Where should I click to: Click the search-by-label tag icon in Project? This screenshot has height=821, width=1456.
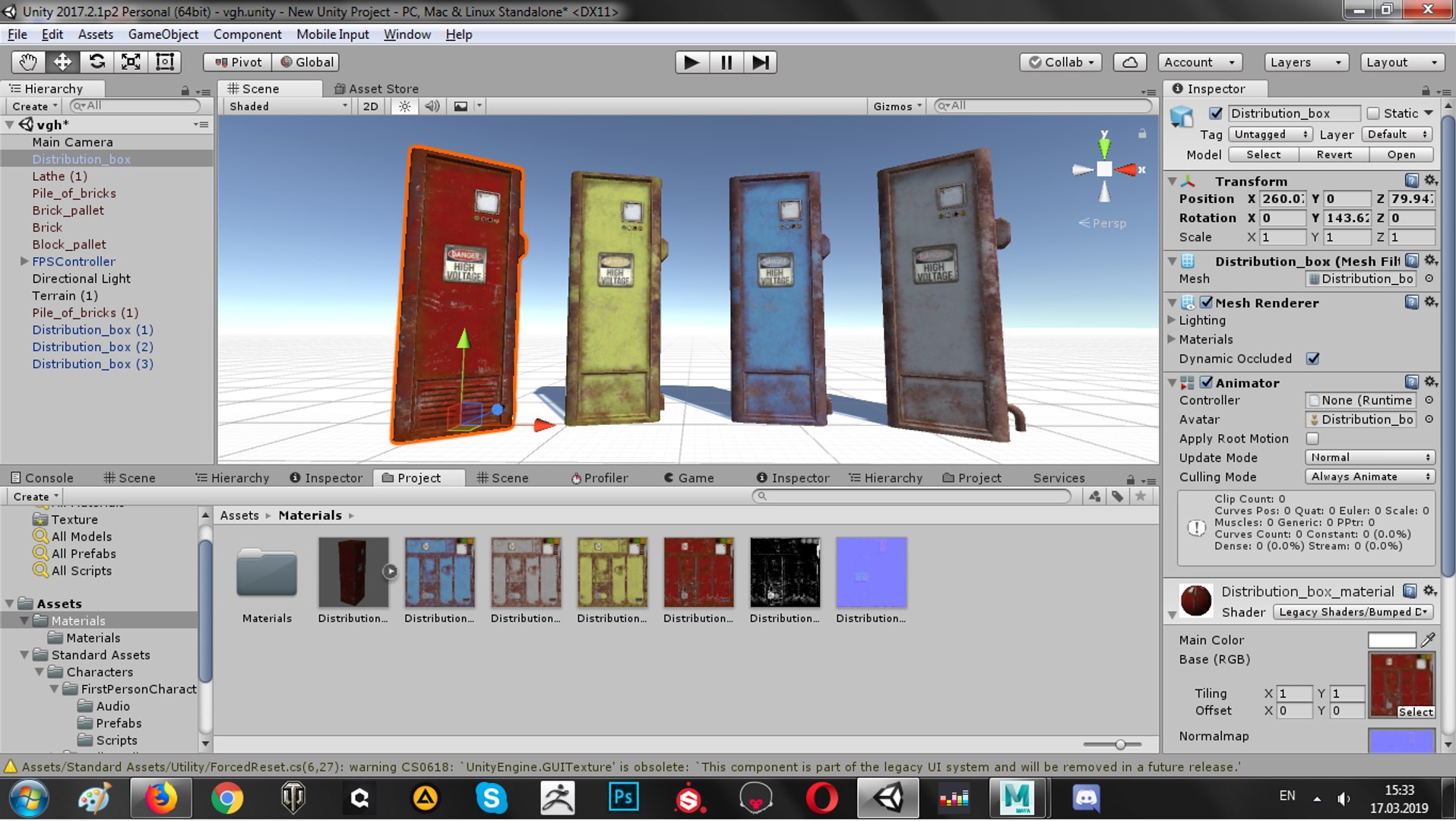1117,496
